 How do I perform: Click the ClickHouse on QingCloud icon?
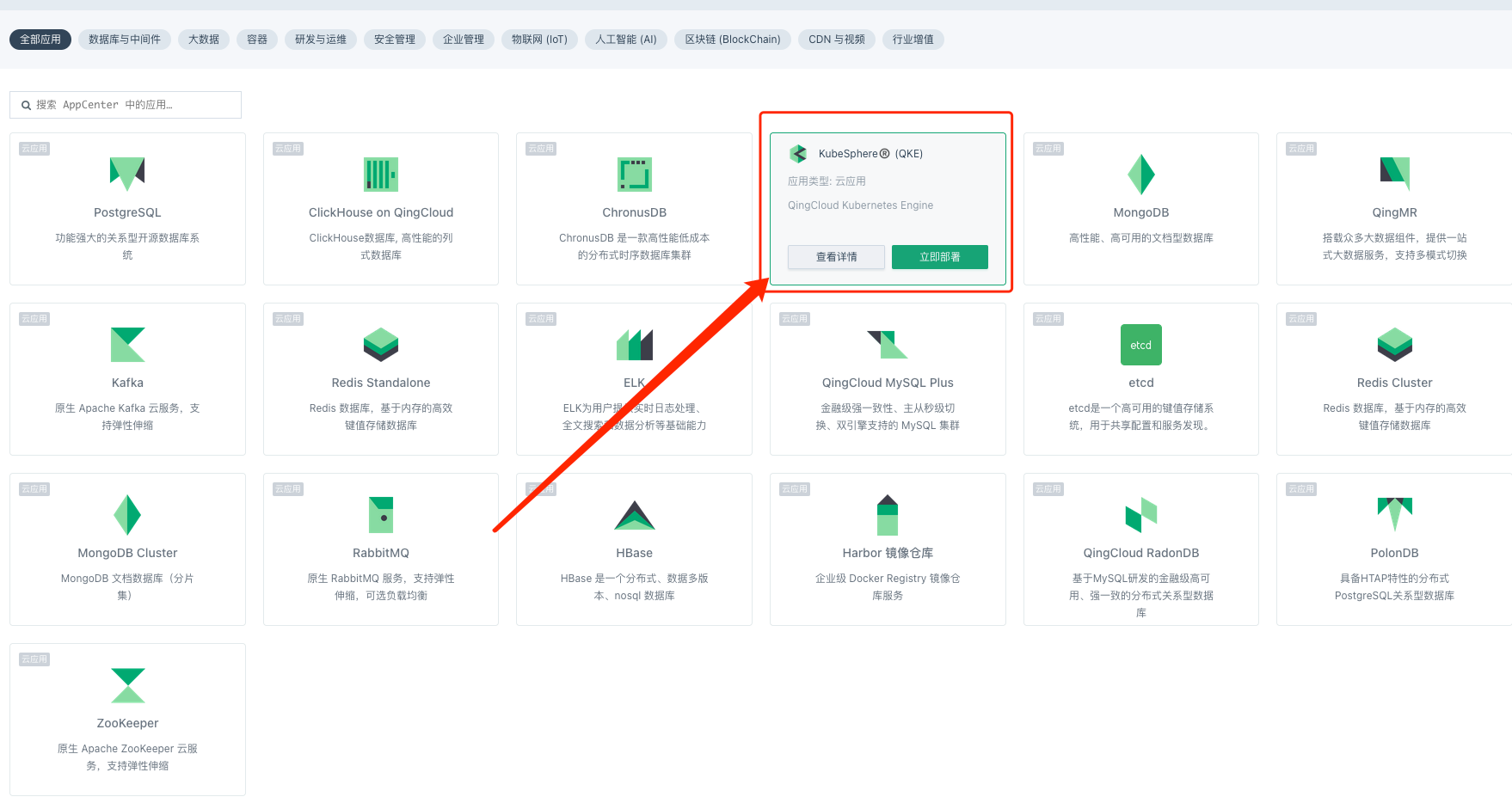point(381,175)
